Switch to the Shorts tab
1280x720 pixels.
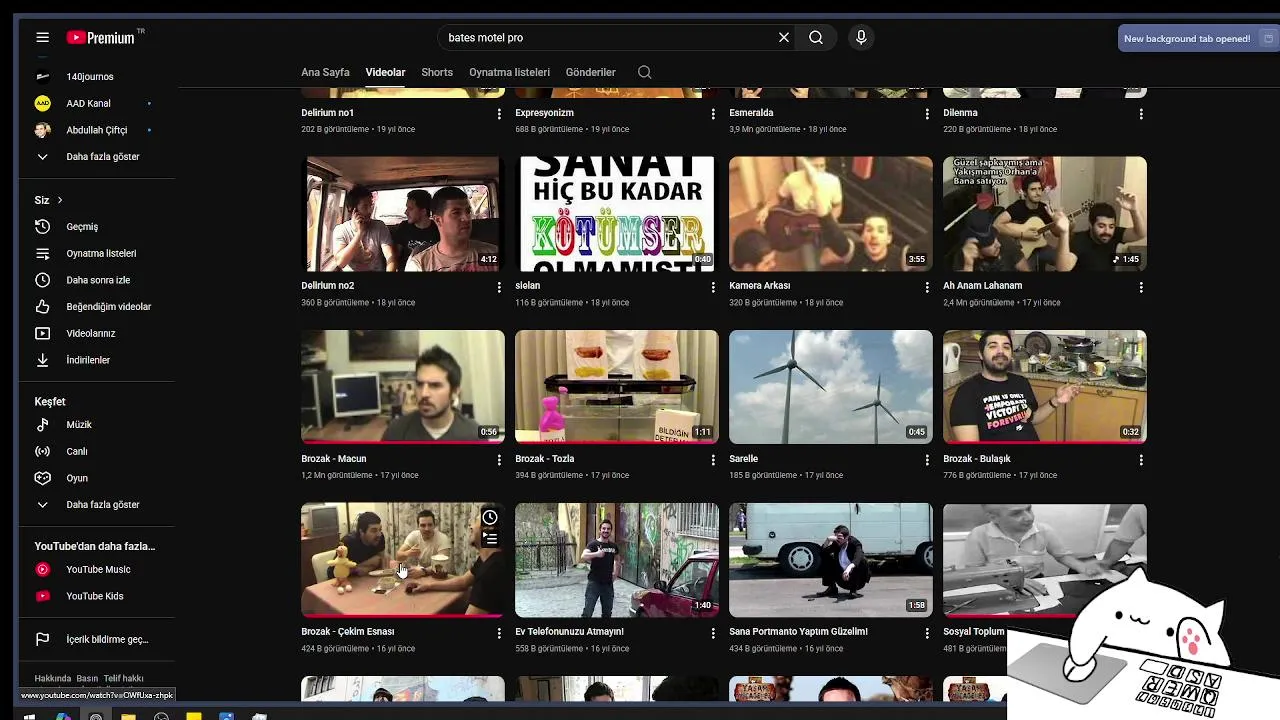point(437,72)
